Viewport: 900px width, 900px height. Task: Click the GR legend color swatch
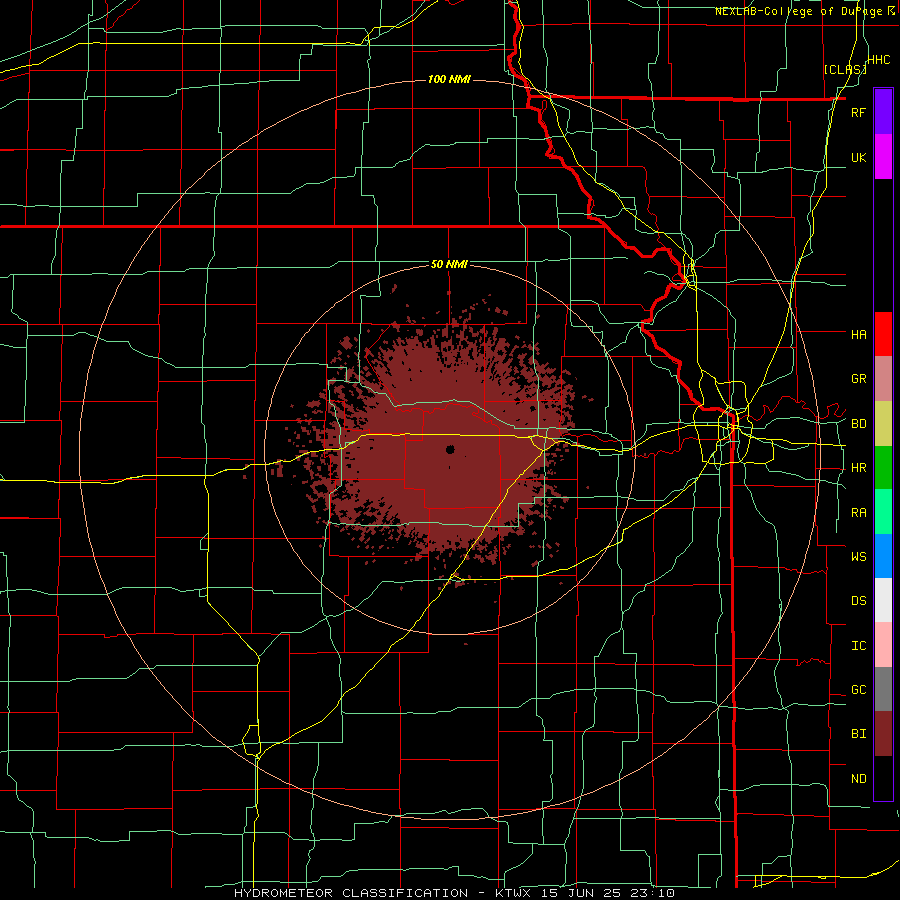tap(883, 379)
